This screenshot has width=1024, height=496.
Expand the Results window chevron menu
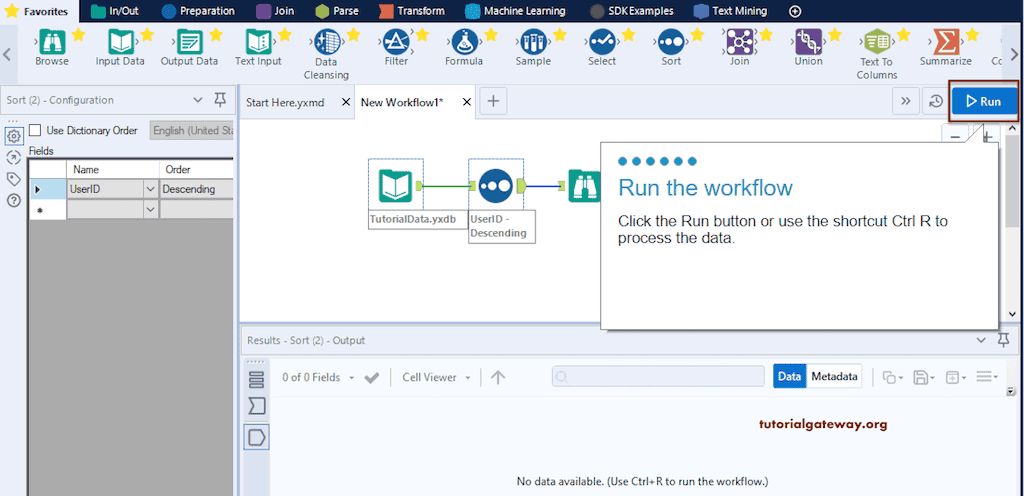point(981,340)
